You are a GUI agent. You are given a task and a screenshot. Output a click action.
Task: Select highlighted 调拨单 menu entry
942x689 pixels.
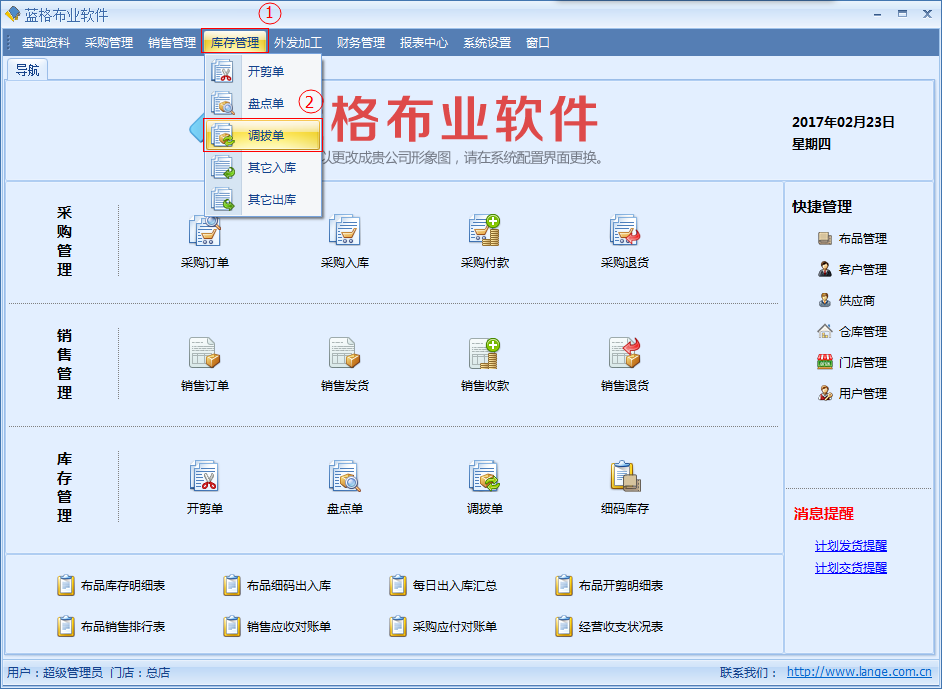263,135
